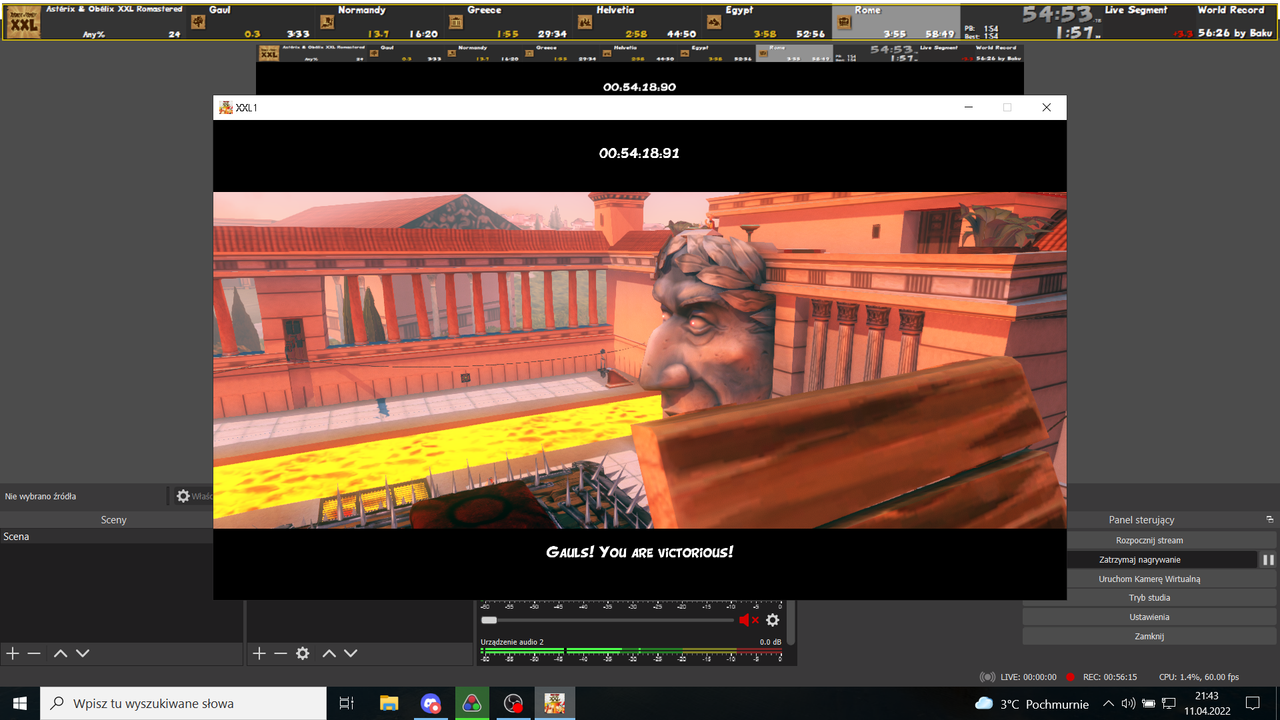Adjust the audio mixer volume slider
The height and width of the screenshot is (720, 1280).
pos(608,620)
